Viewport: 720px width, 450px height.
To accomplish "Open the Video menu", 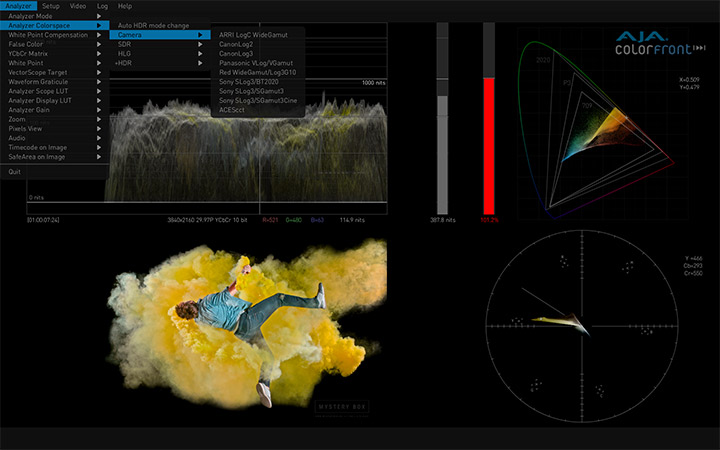I will (x=77, y=6).
